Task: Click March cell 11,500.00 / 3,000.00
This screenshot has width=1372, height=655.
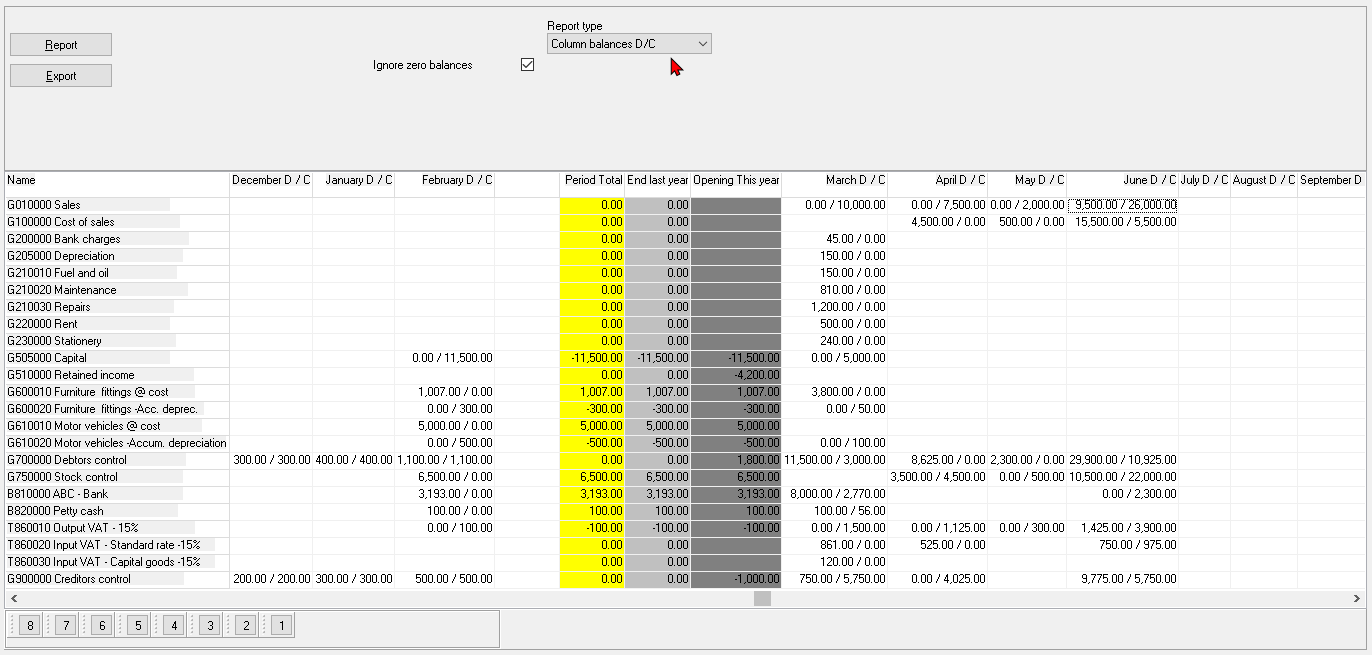Action: click(835, 460)
